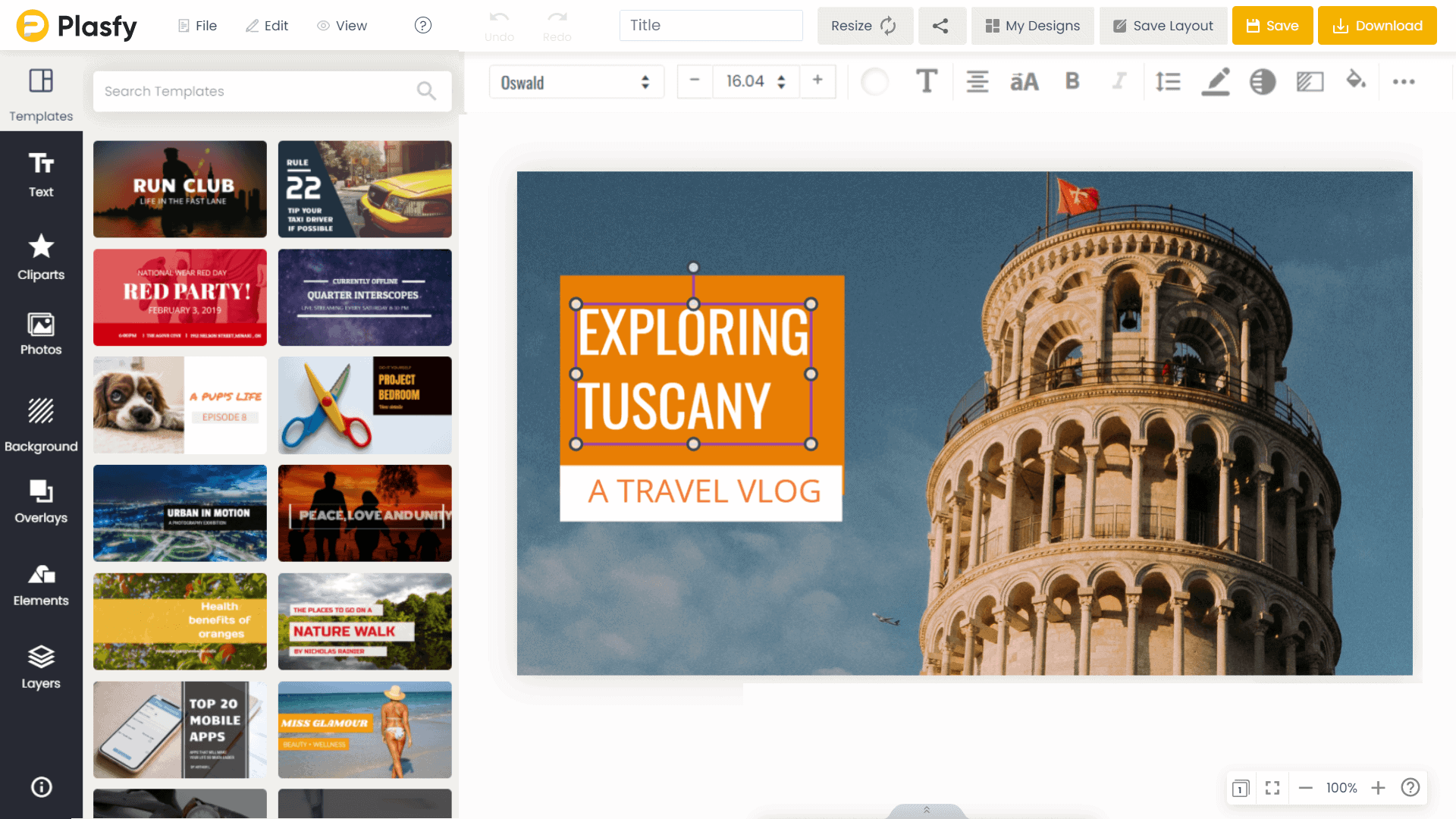
Task: Click the white text color swatch
Action: point(874,81)
